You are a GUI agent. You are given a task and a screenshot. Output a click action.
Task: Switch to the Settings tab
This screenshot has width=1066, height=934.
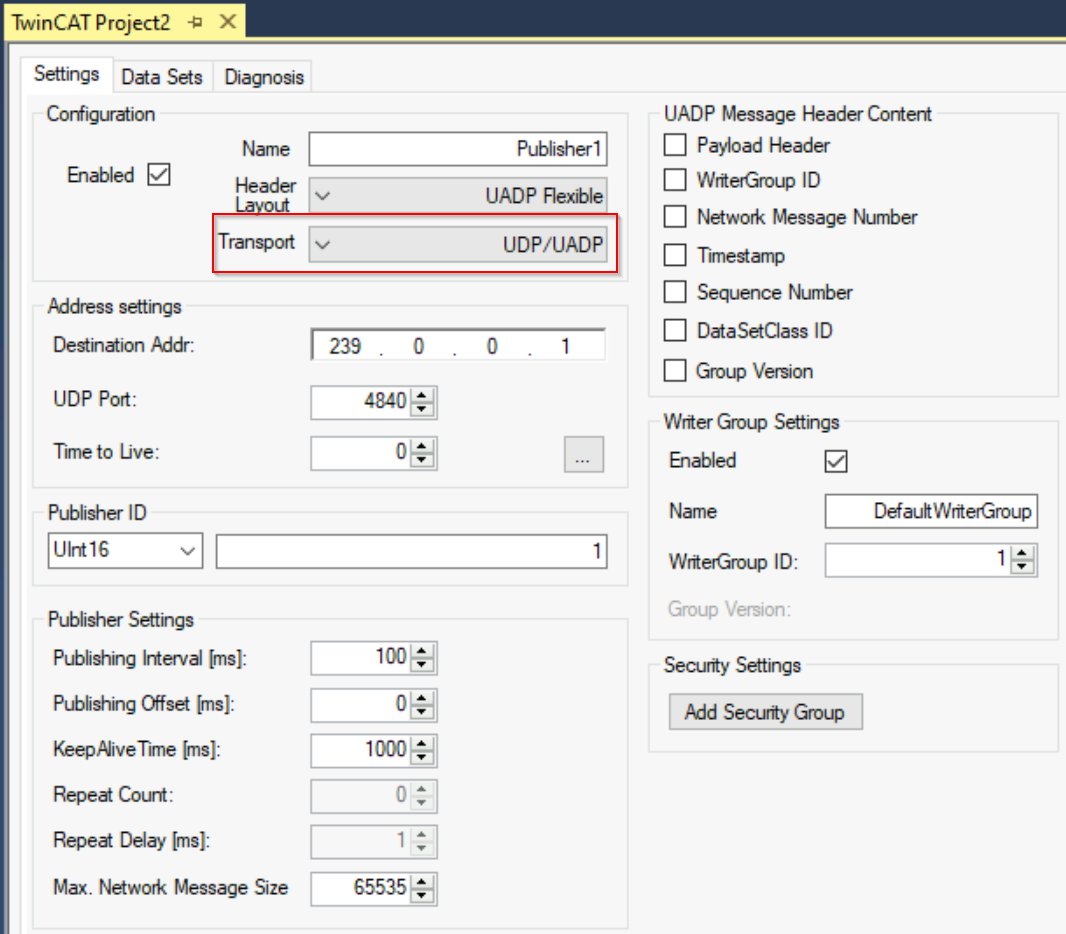click(x=67, y=74)
